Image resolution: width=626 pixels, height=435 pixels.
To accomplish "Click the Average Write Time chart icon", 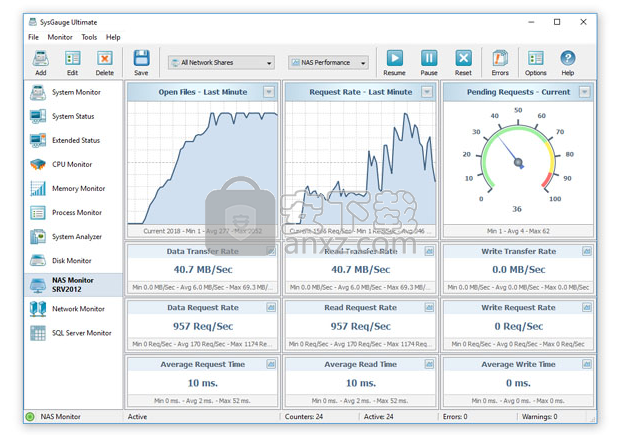I will [x=586, y=364].
